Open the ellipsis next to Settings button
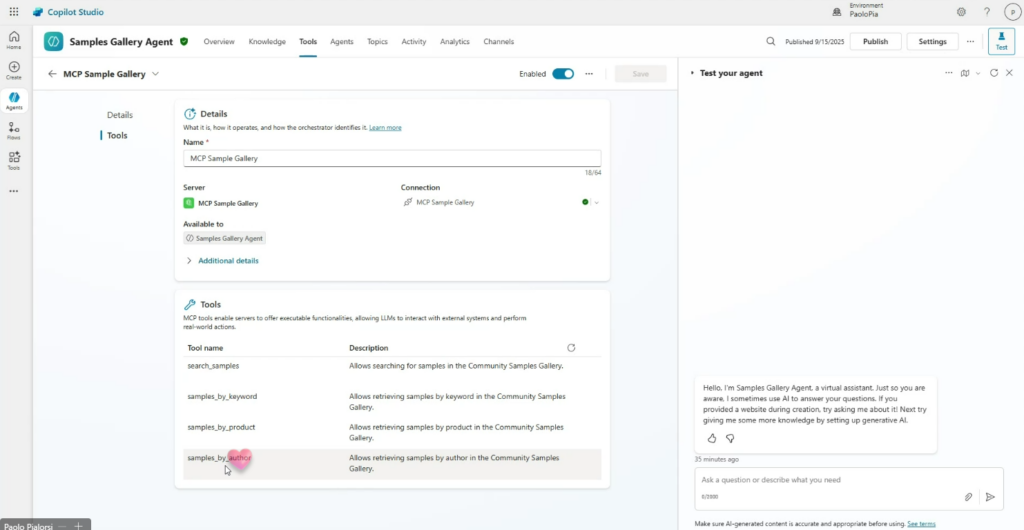Image resolution: width=1024 pixels, height=530 pixels. (x=970, y=41)
